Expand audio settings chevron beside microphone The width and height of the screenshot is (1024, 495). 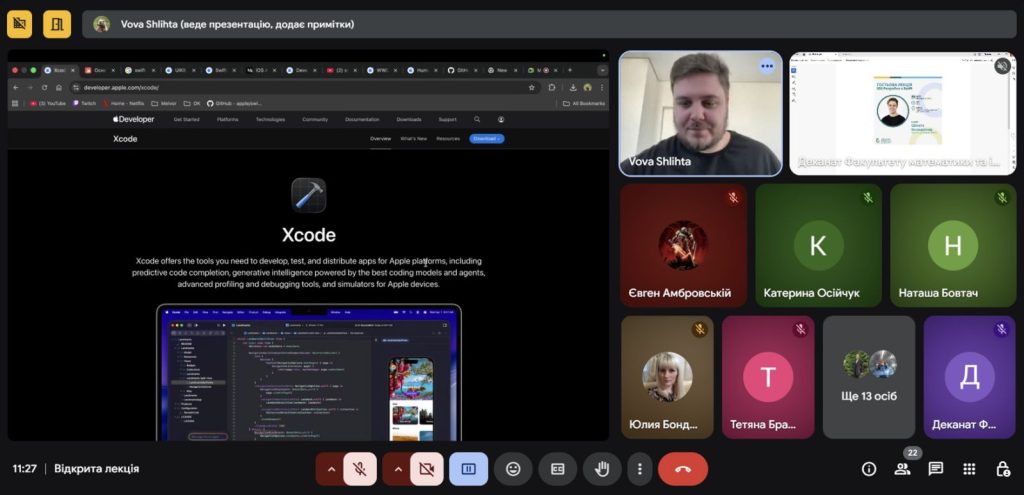[x=330, y=469]
